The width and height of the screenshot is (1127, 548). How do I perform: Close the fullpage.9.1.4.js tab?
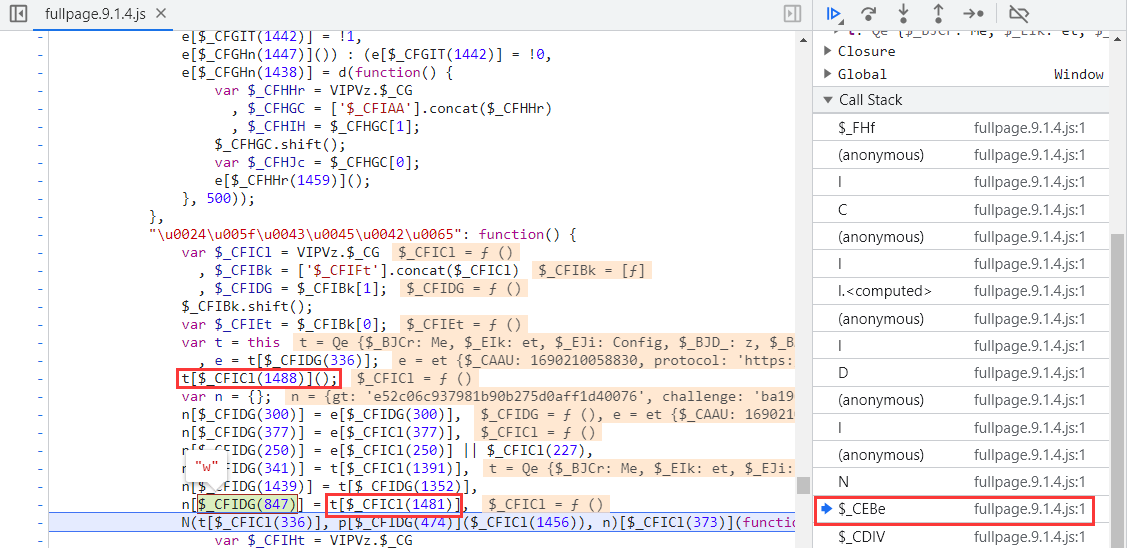(x=162, y=15)
